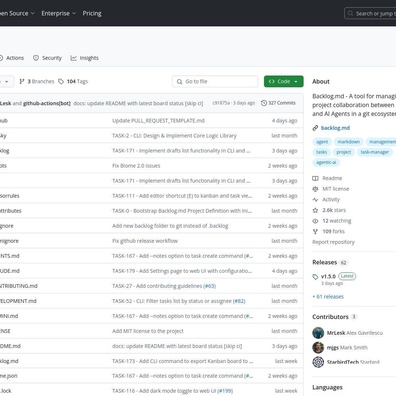Select the agent topic tag
The height and width of the screenshot is (396, 396).
(322, 142)
